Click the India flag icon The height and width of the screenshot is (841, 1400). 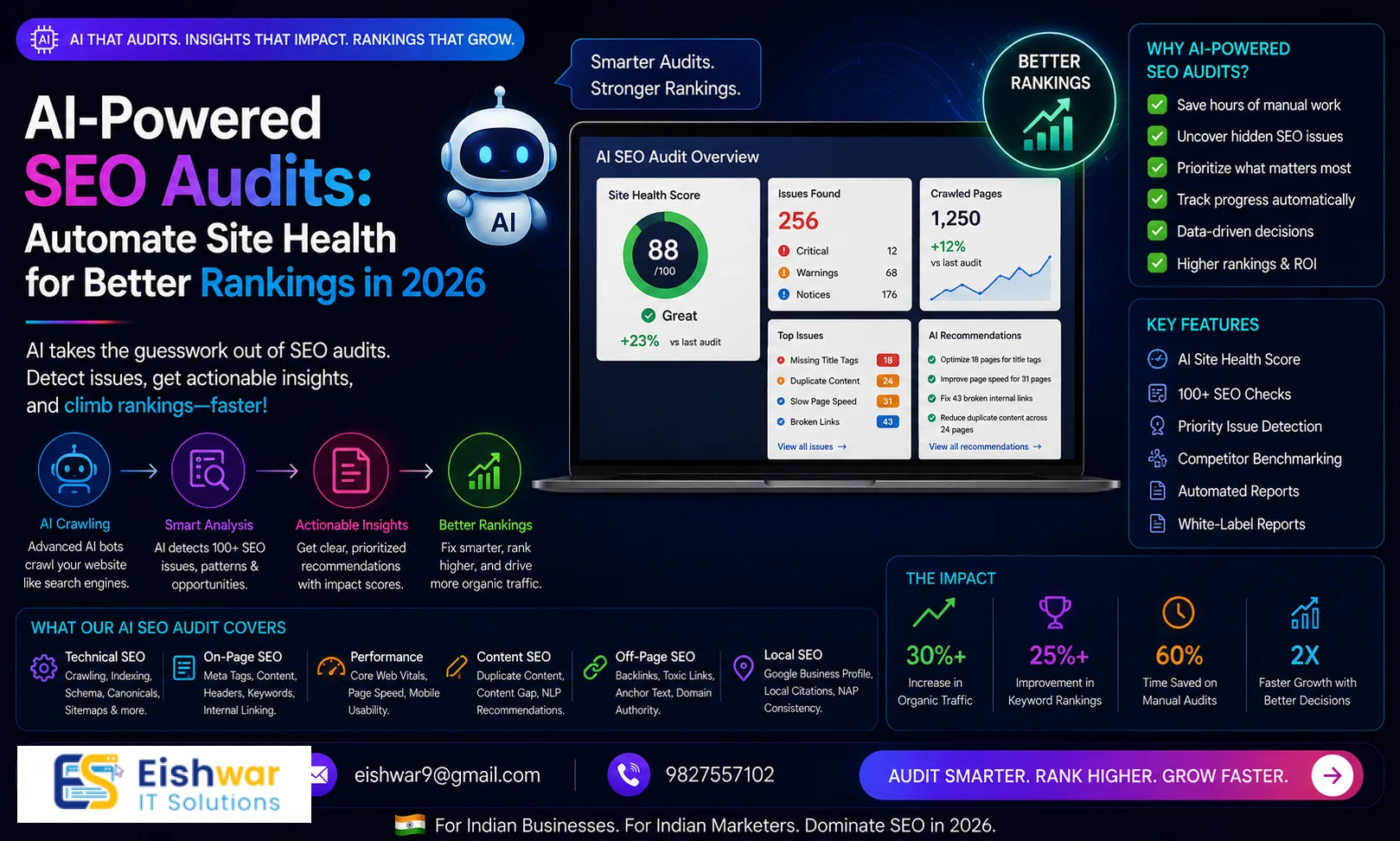pyautogui.click(x=410, y=825)
